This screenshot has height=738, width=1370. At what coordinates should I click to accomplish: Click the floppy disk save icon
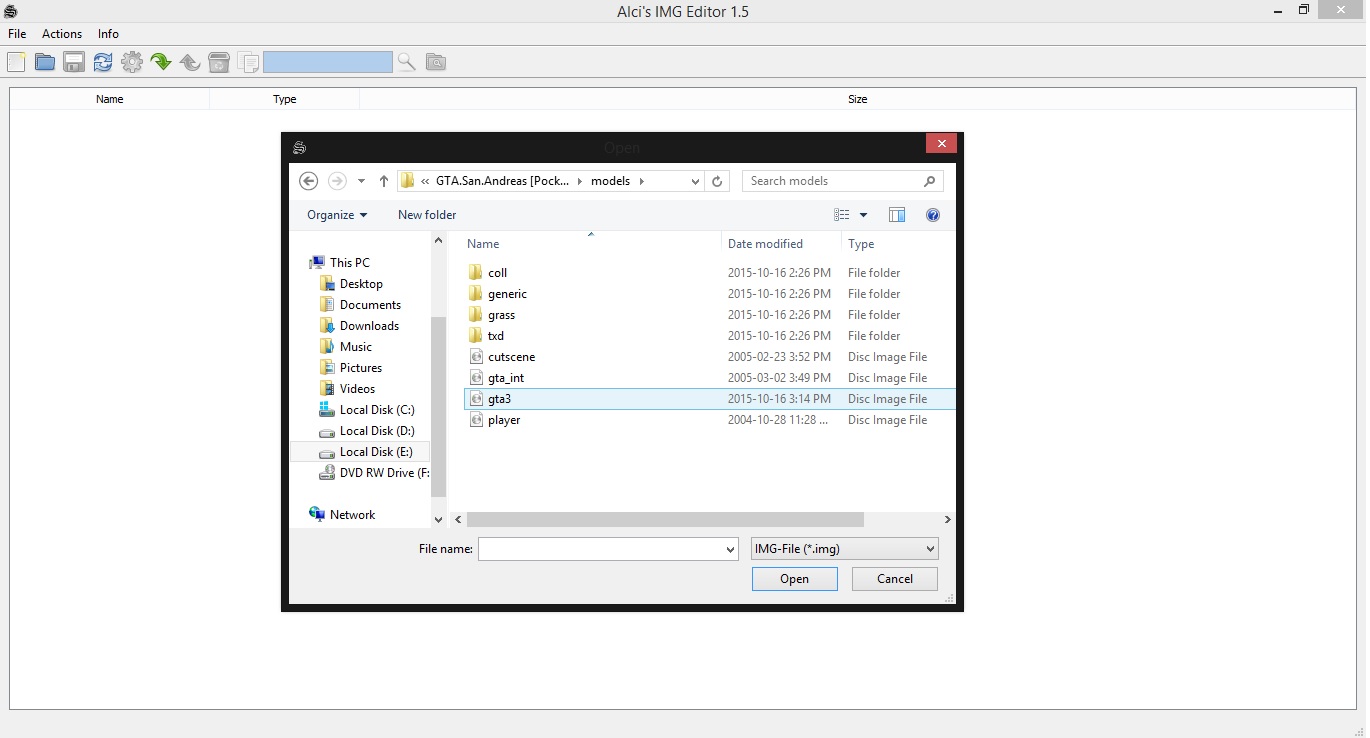74,62
